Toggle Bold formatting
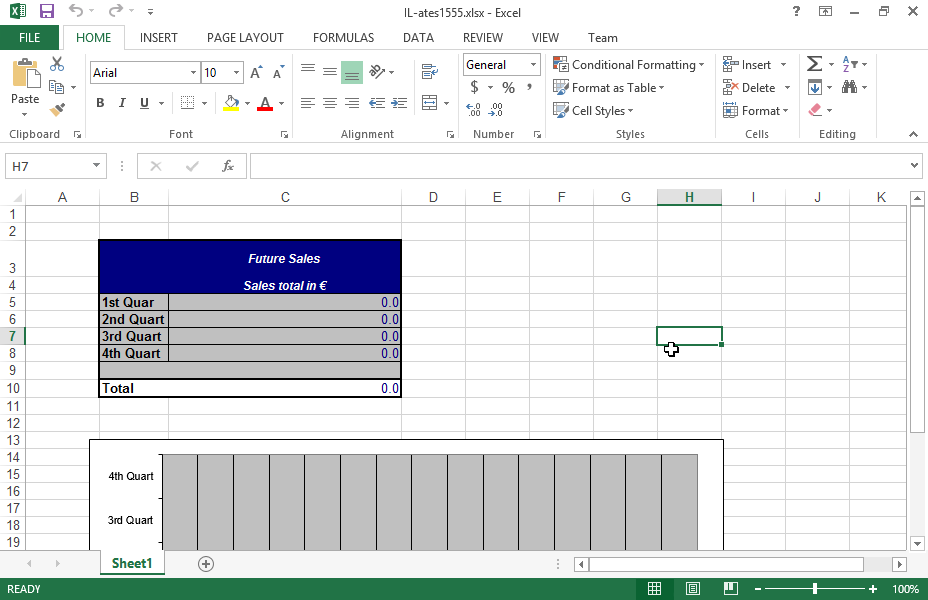This screenshot has width=928, height=600. 100,103
